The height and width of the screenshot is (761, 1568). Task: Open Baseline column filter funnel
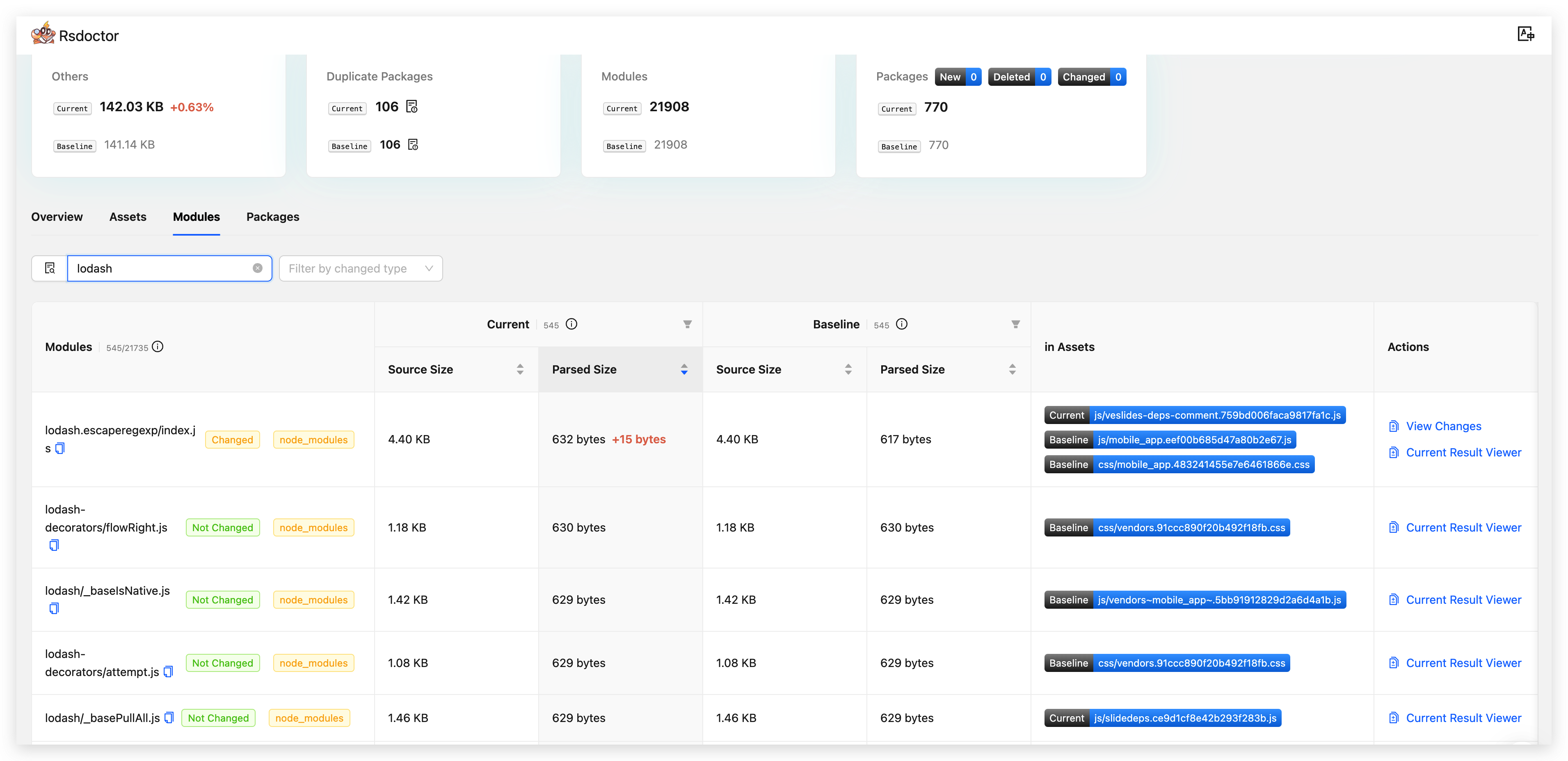1015,325
